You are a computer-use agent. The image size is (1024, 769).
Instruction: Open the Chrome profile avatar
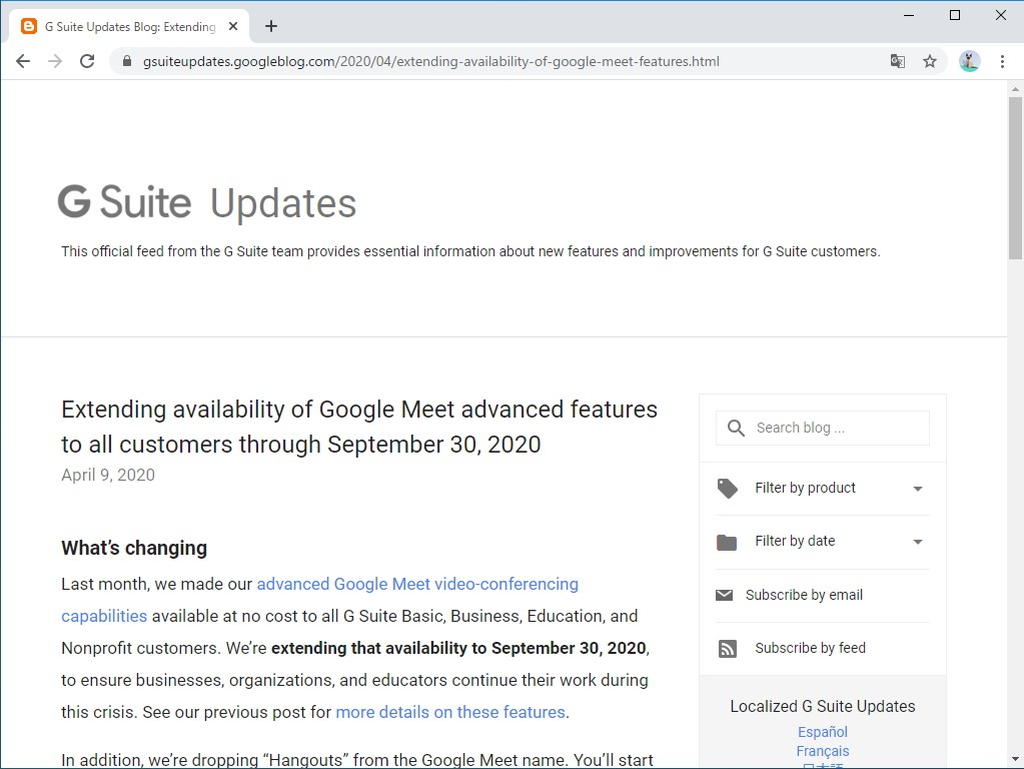coord(969,61)
